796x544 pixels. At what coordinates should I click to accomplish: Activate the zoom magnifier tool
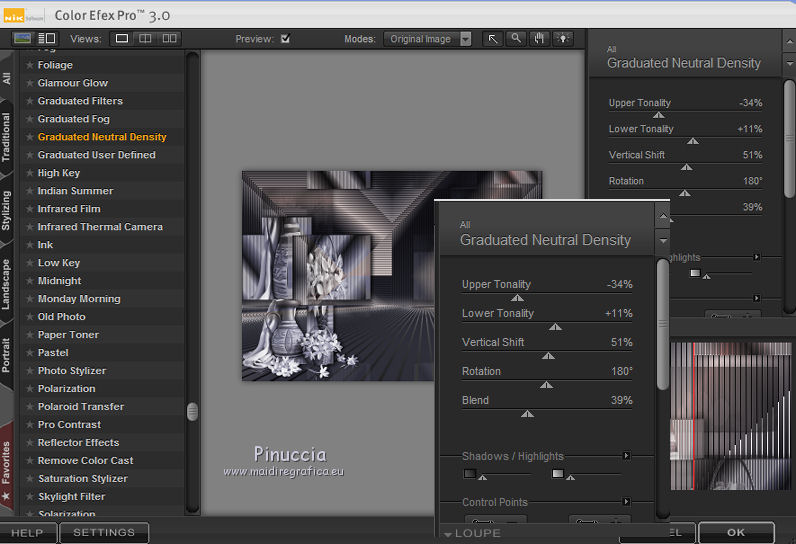tap(516, 39)
